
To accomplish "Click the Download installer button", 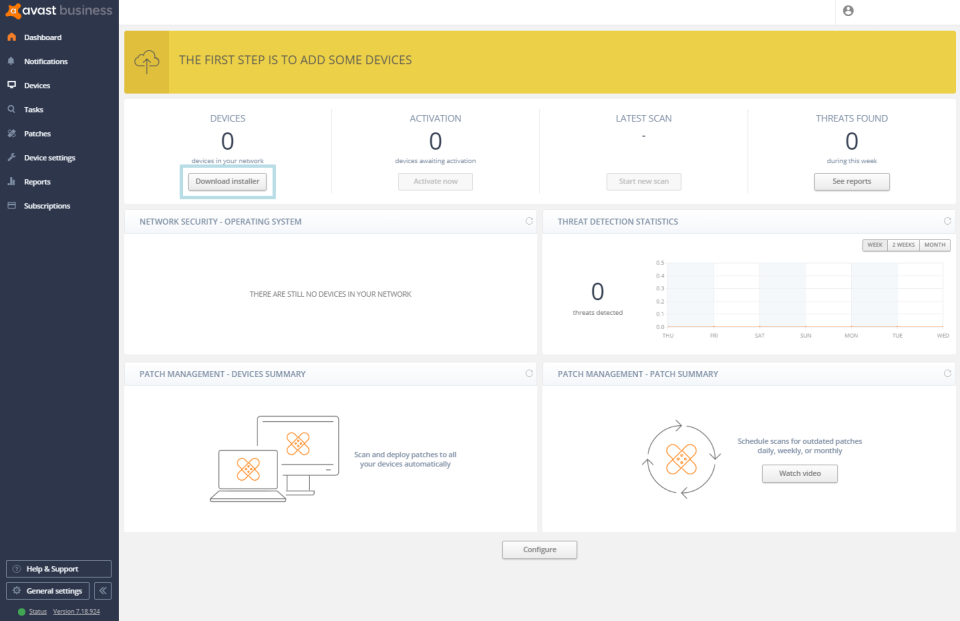I will coord(227,181).
